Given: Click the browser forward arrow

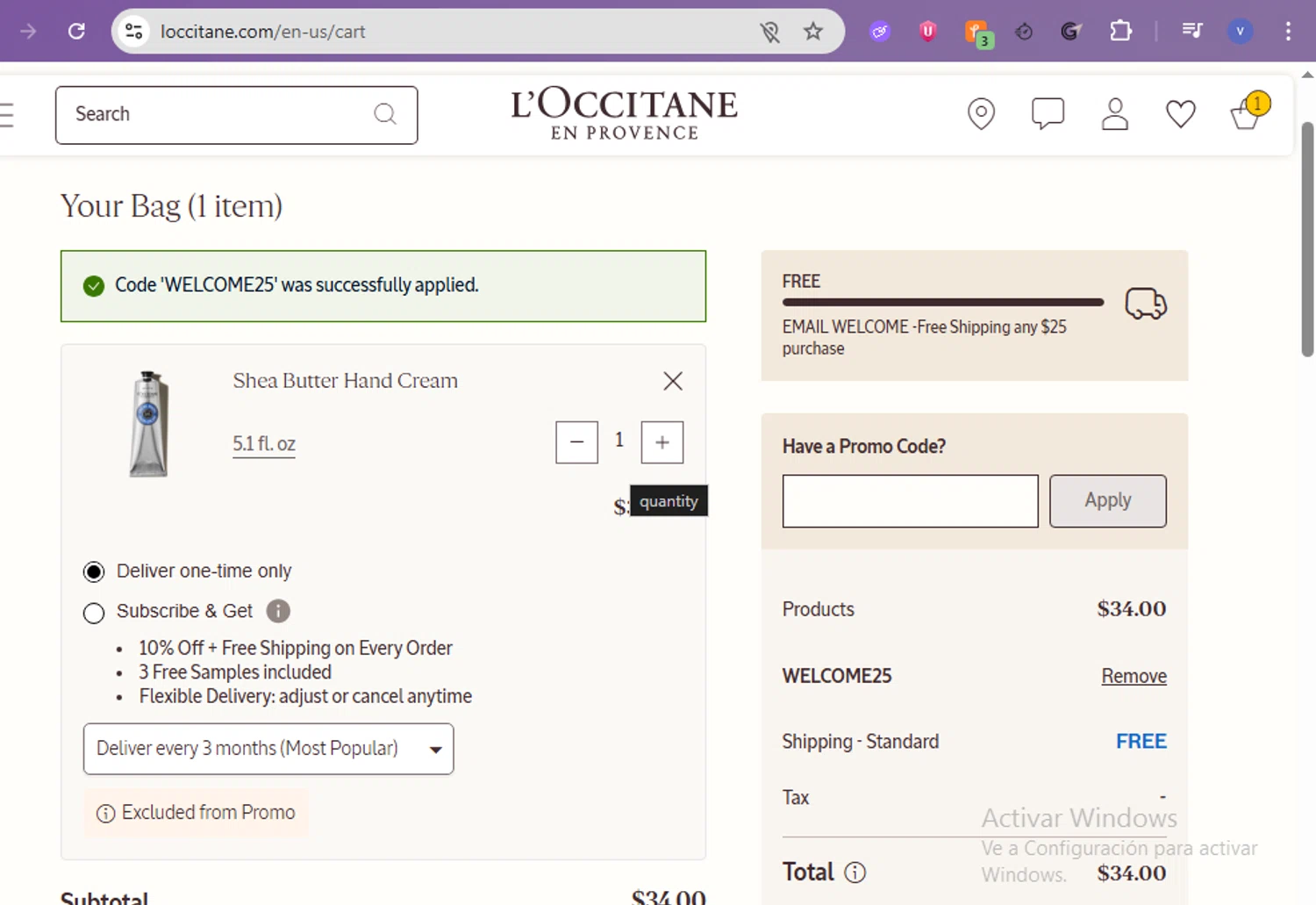Looking at the screenshot, I should 28,32.
